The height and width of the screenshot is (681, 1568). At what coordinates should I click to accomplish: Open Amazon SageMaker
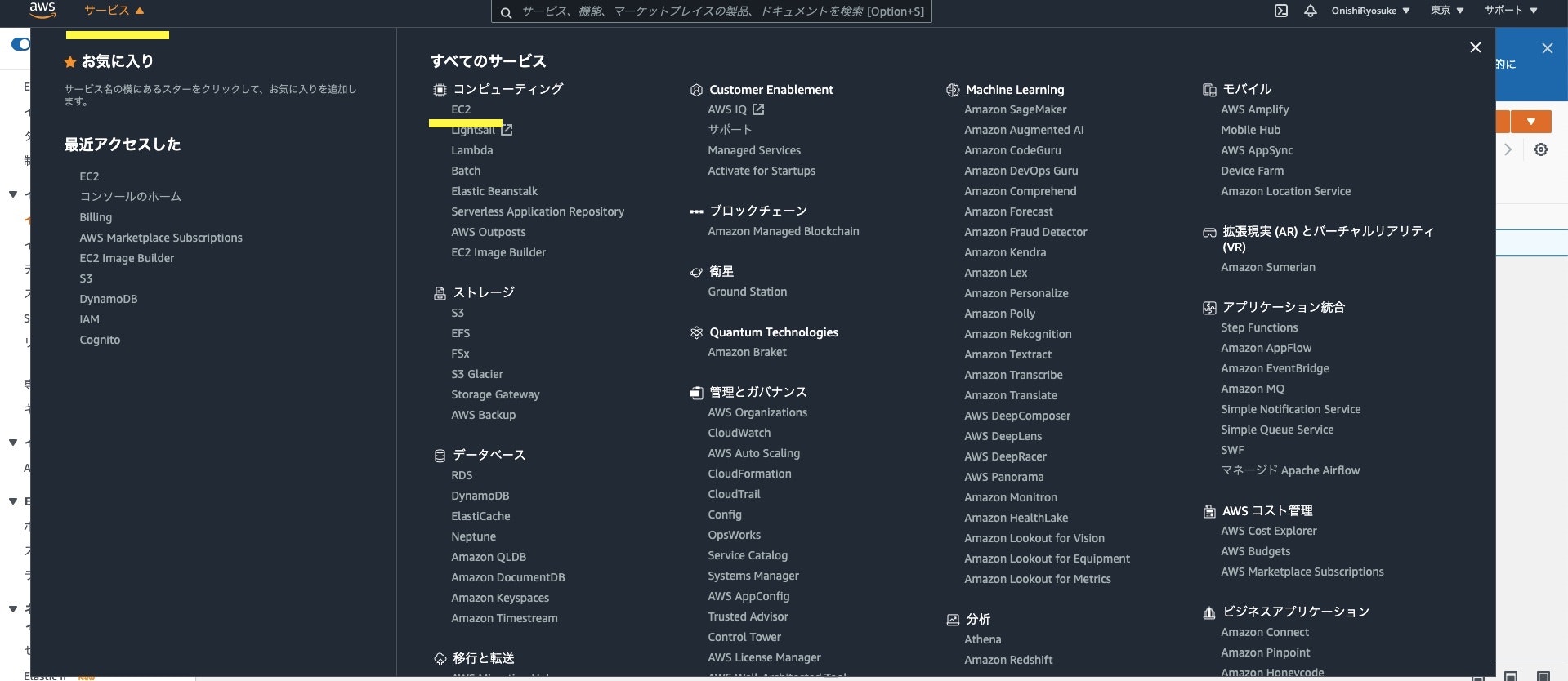pos(1016,109)
